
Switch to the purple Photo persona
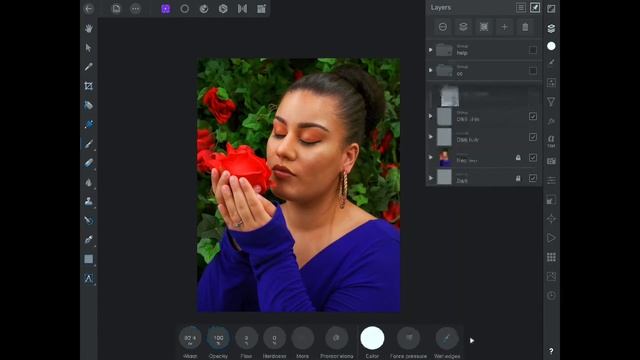pyautogui.click(x=165, y=9)
